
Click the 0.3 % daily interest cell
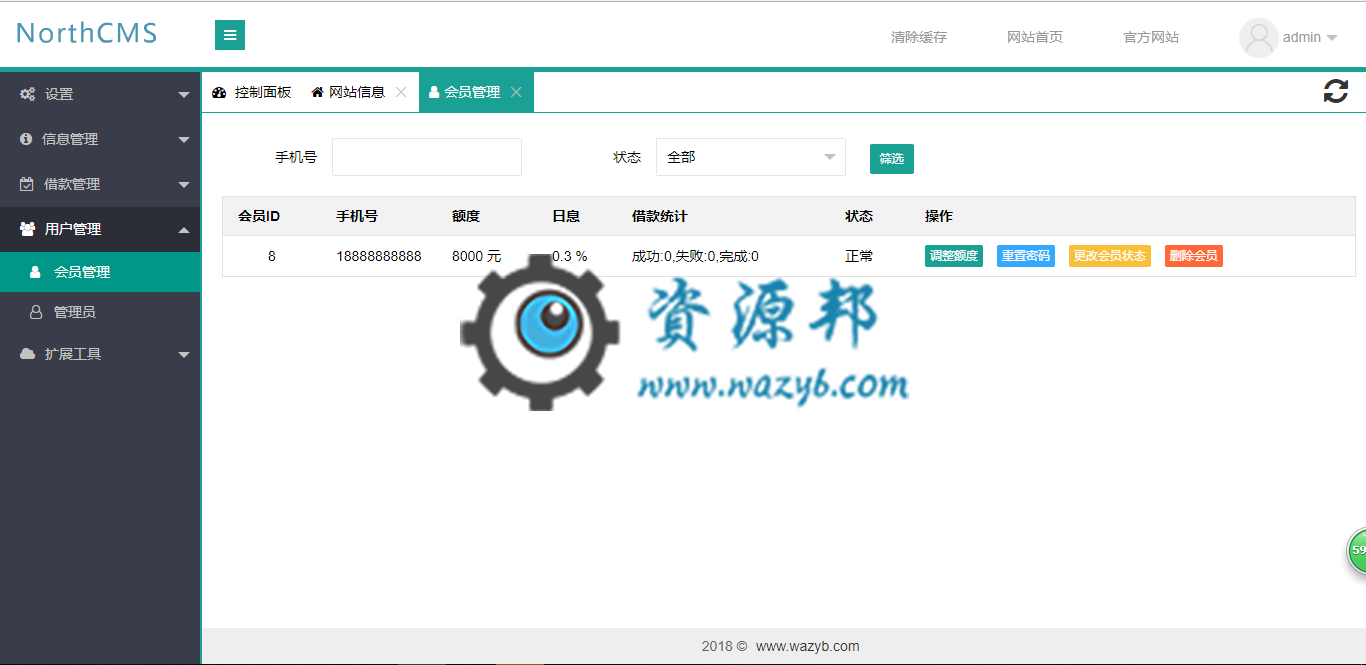[570, 256]
